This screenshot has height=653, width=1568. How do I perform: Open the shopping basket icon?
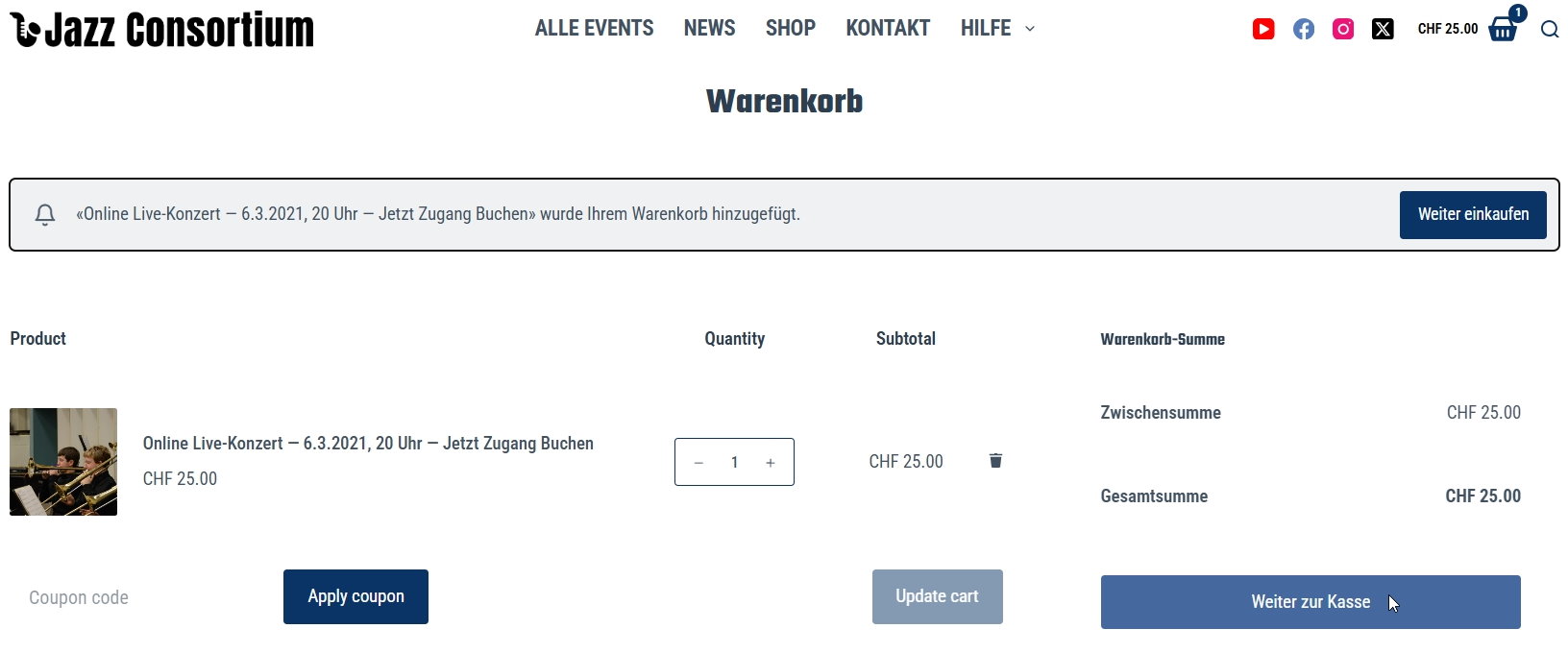[x=1503, y=30]
